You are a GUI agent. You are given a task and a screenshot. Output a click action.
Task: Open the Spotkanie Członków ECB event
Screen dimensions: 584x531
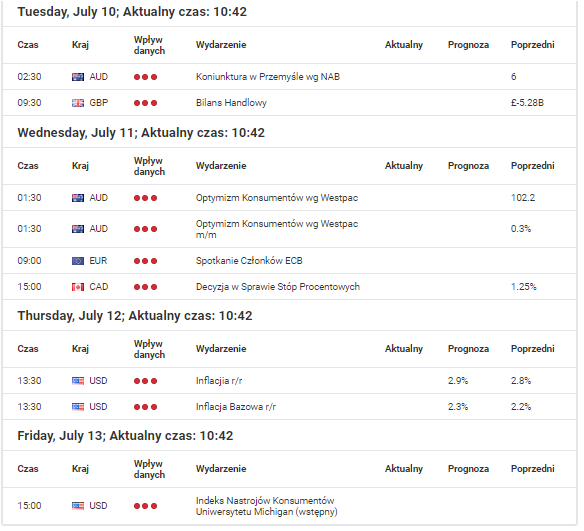click(249, 261)
